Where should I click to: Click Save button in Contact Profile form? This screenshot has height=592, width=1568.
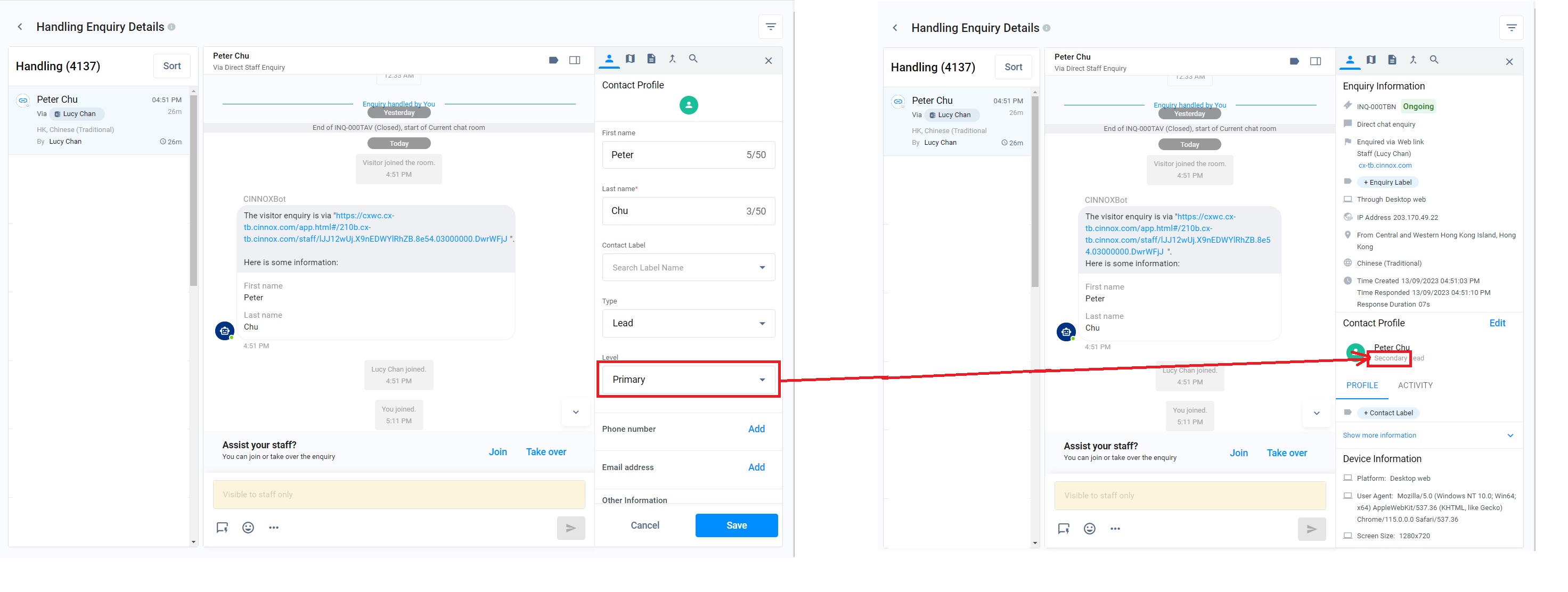coord(736,525)
